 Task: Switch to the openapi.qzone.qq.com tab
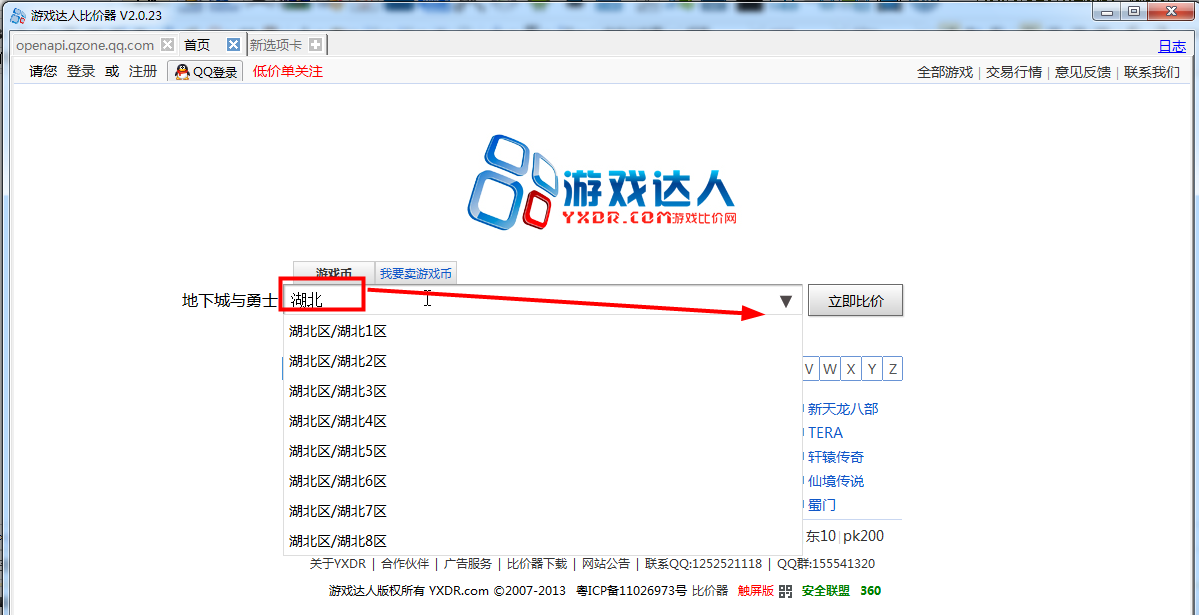pos(85,45)
